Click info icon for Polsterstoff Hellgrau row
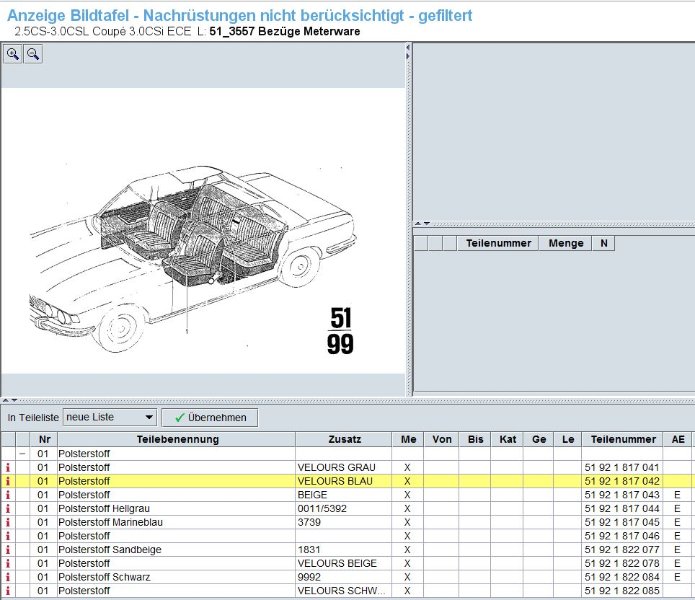Screen dimensions: 695x600 (8, 509)
